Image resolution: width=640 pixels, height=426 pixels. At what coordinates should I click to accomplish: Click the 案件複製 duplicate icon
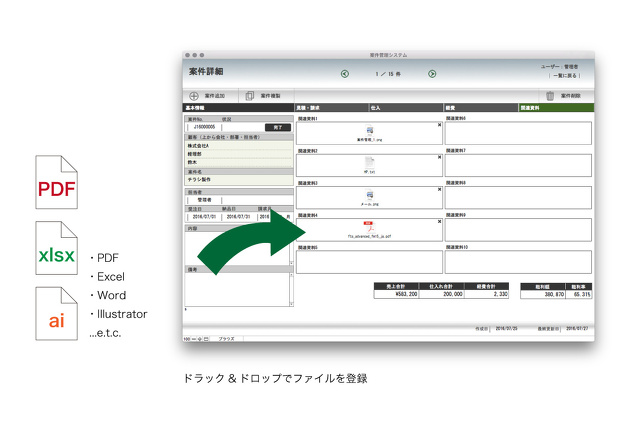(x=250, y=96)
